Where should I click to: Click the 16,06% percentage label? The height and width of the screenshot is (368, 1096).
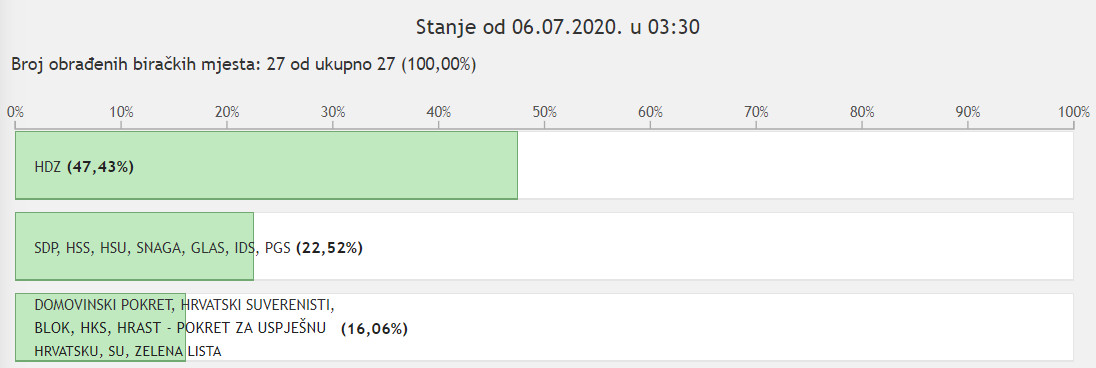click(x=374, y=330)
